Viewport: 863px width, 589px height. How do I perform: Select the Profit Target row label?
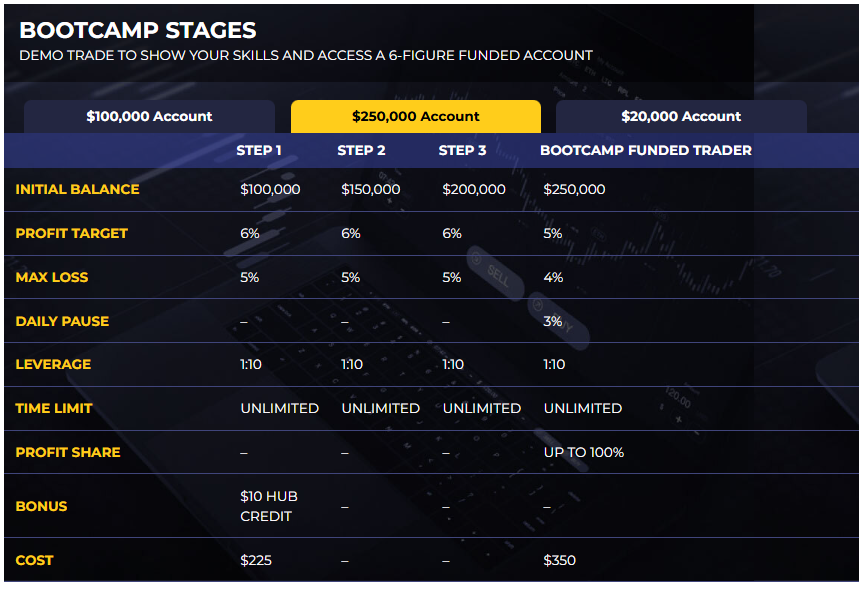[x=71, y=233]
